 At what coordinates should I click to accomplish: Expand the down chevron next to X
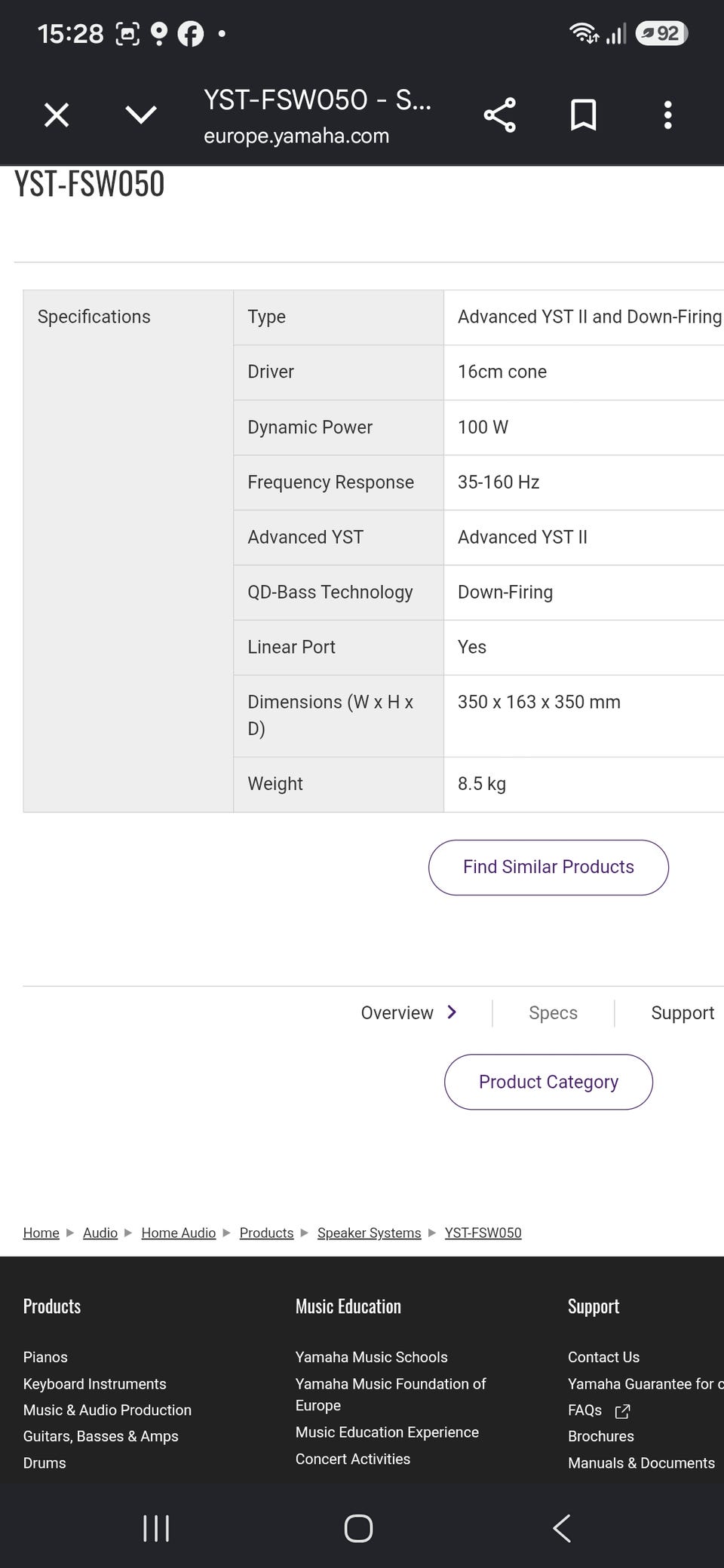[x=141, y=115]
